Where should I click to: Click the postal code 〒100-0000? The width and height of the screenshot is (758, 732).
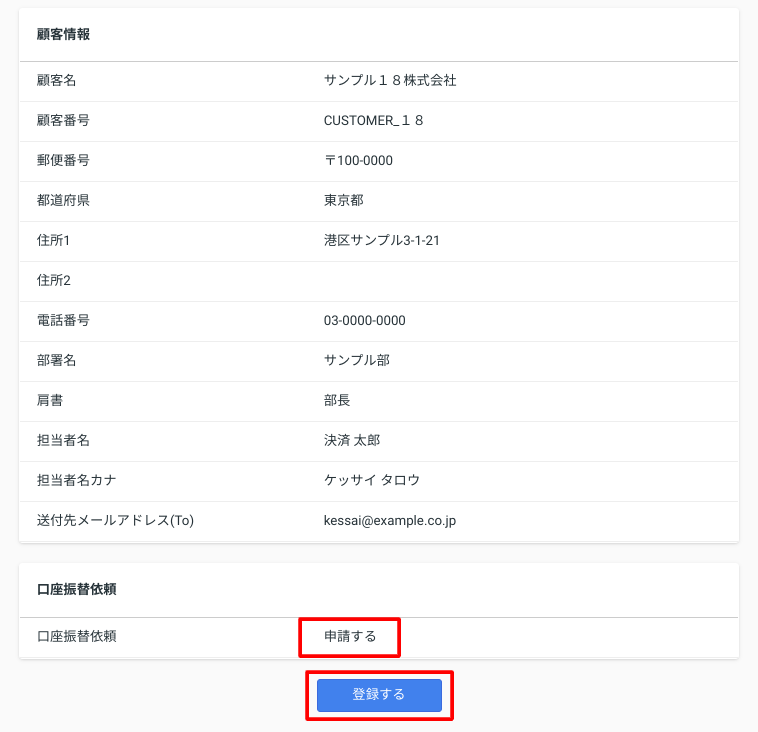point(358,160)
